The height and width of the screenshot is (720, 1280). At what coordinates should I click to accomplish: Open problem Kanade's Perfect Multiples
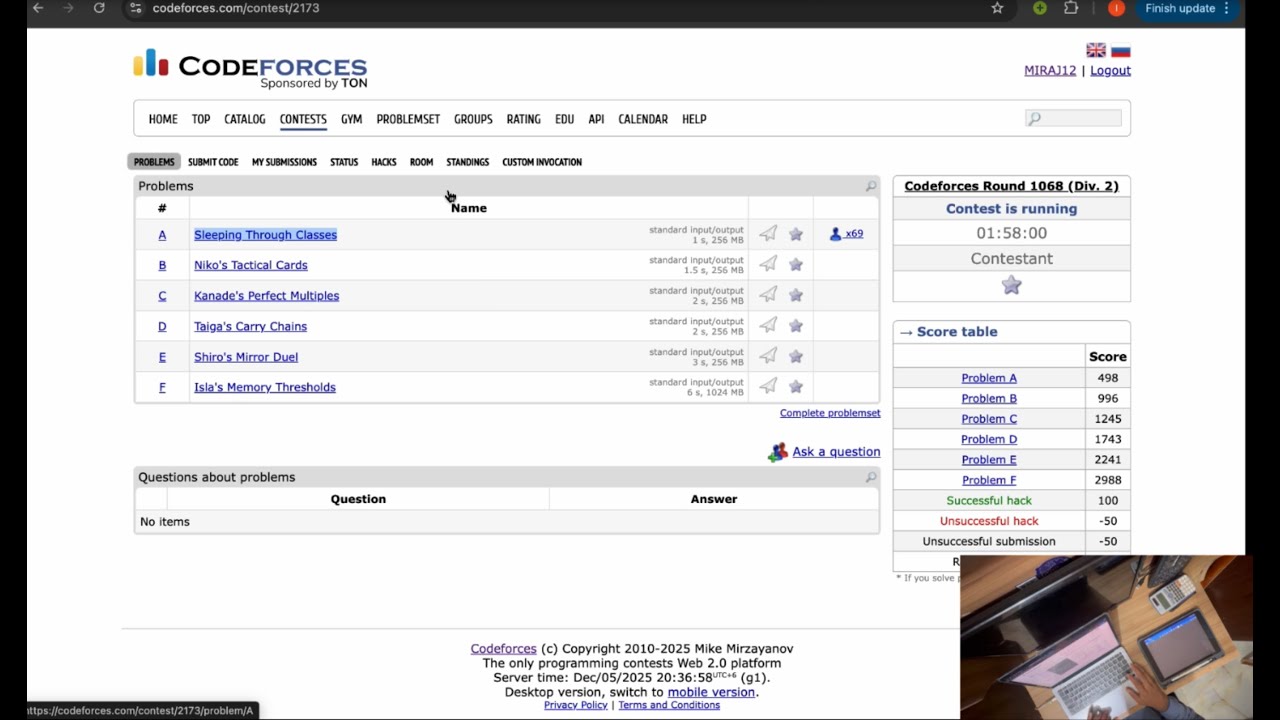(266, 296)
